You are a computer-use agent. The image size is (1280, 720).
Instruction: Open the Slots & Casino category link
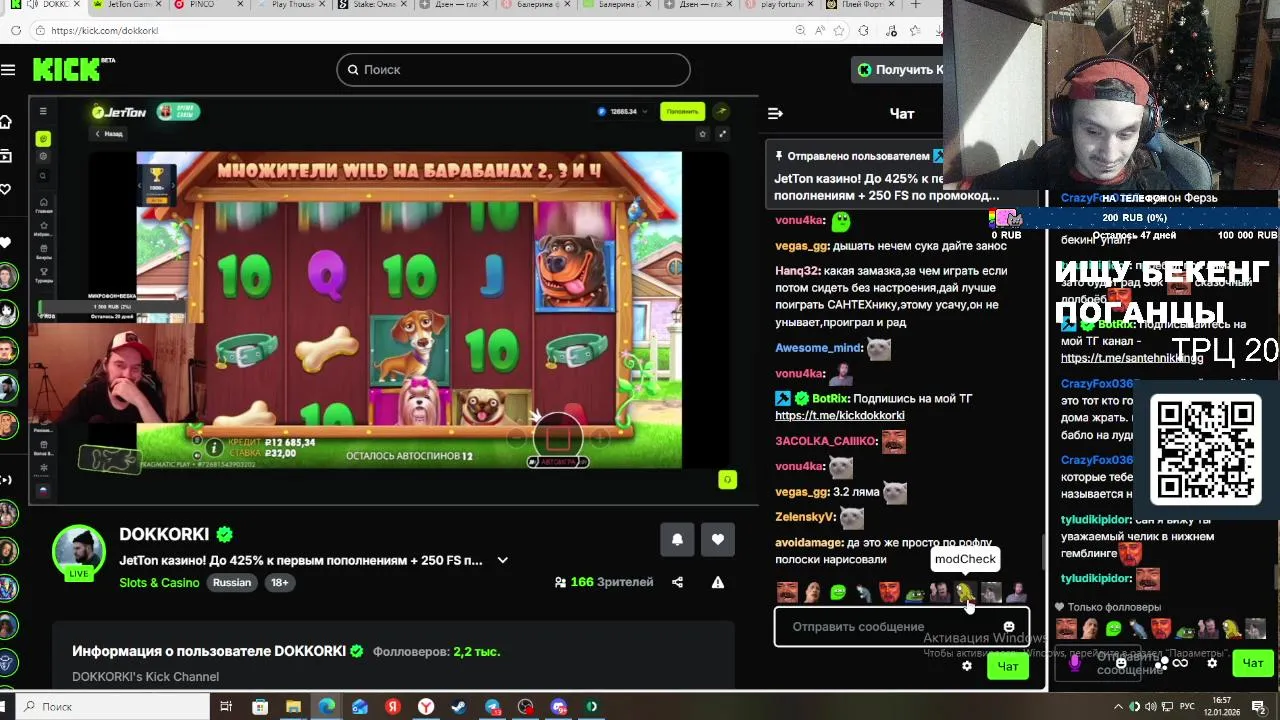pyautogui.click(x=159, y=582)
